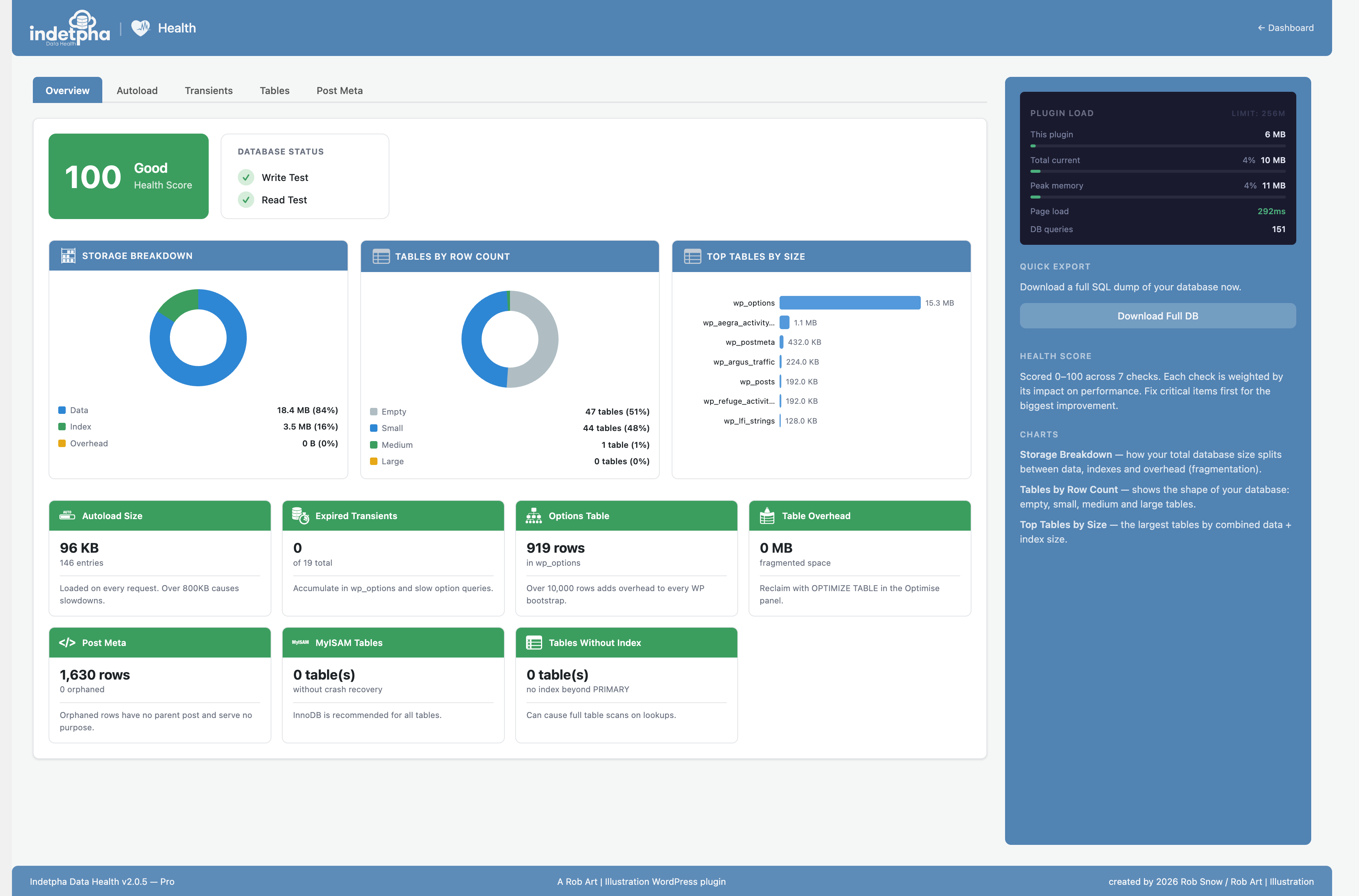This screenshot has width=1359, height=896.
Task: Click the 15.3 MB size value
Action: click(x=939, y=303)
